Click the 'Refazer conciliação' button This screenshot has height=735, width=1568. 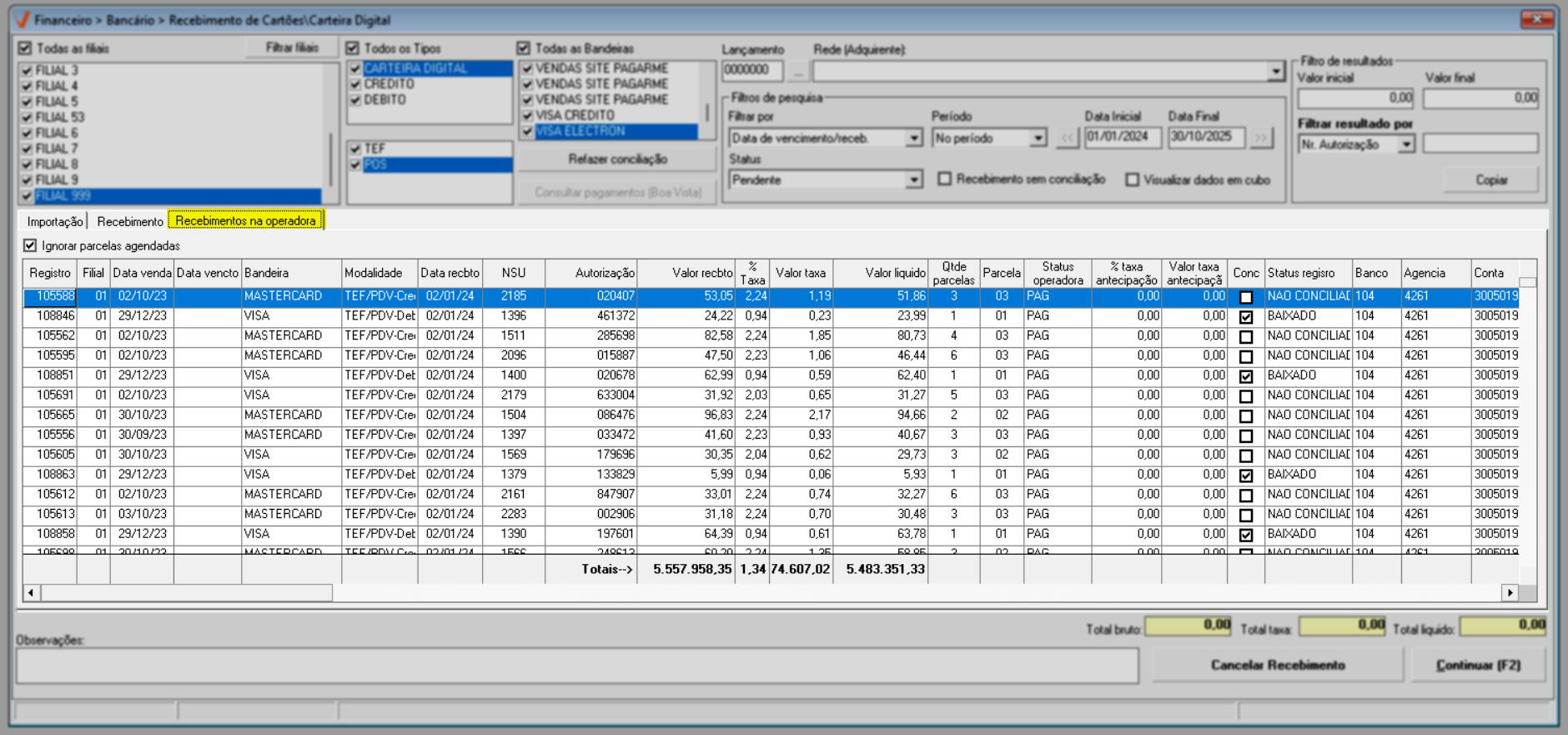(617, 159)
